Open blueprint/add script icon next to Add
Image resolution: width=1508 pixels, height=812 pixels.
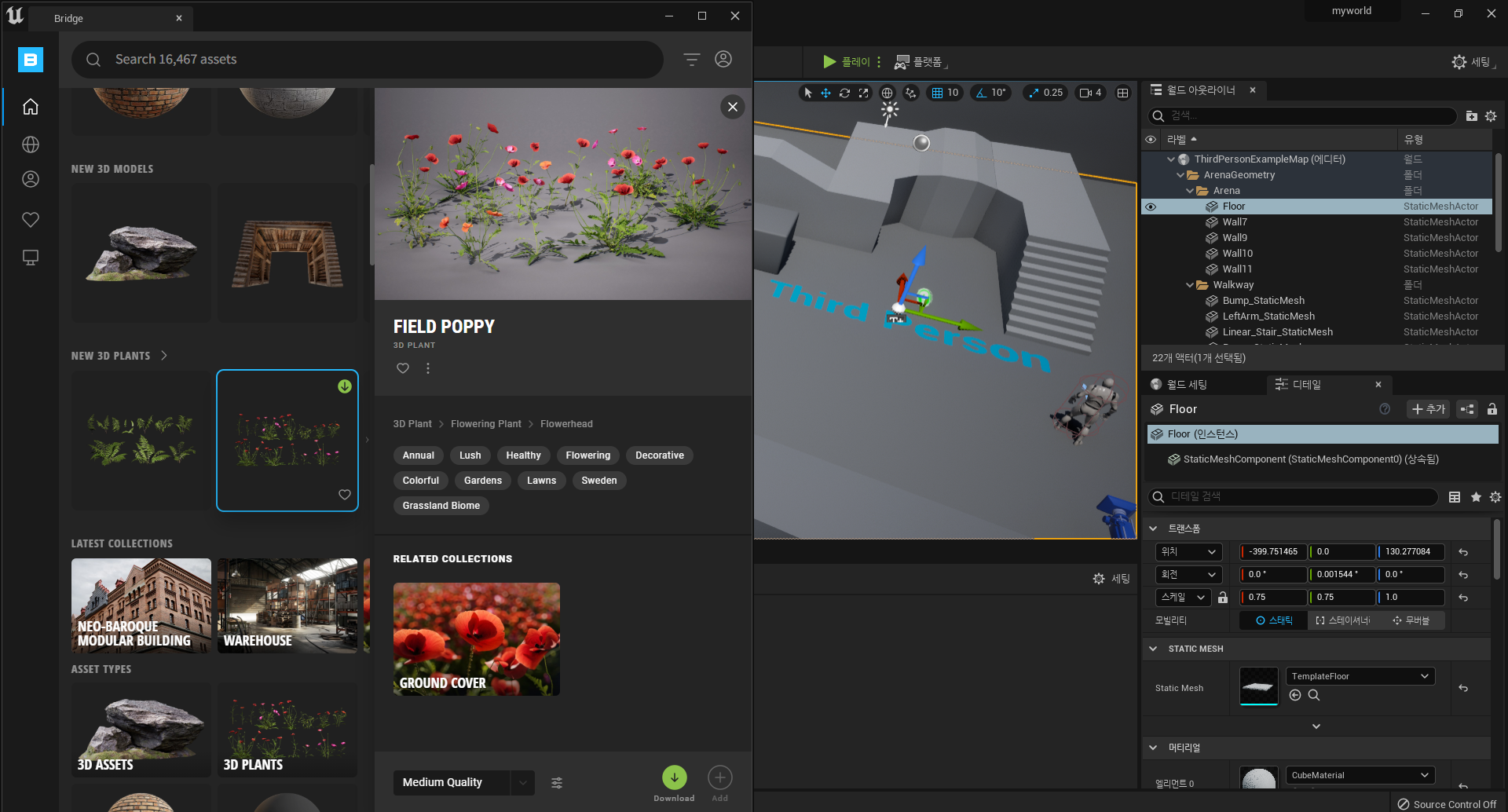pyautogui.click(x=1467, y=409)
